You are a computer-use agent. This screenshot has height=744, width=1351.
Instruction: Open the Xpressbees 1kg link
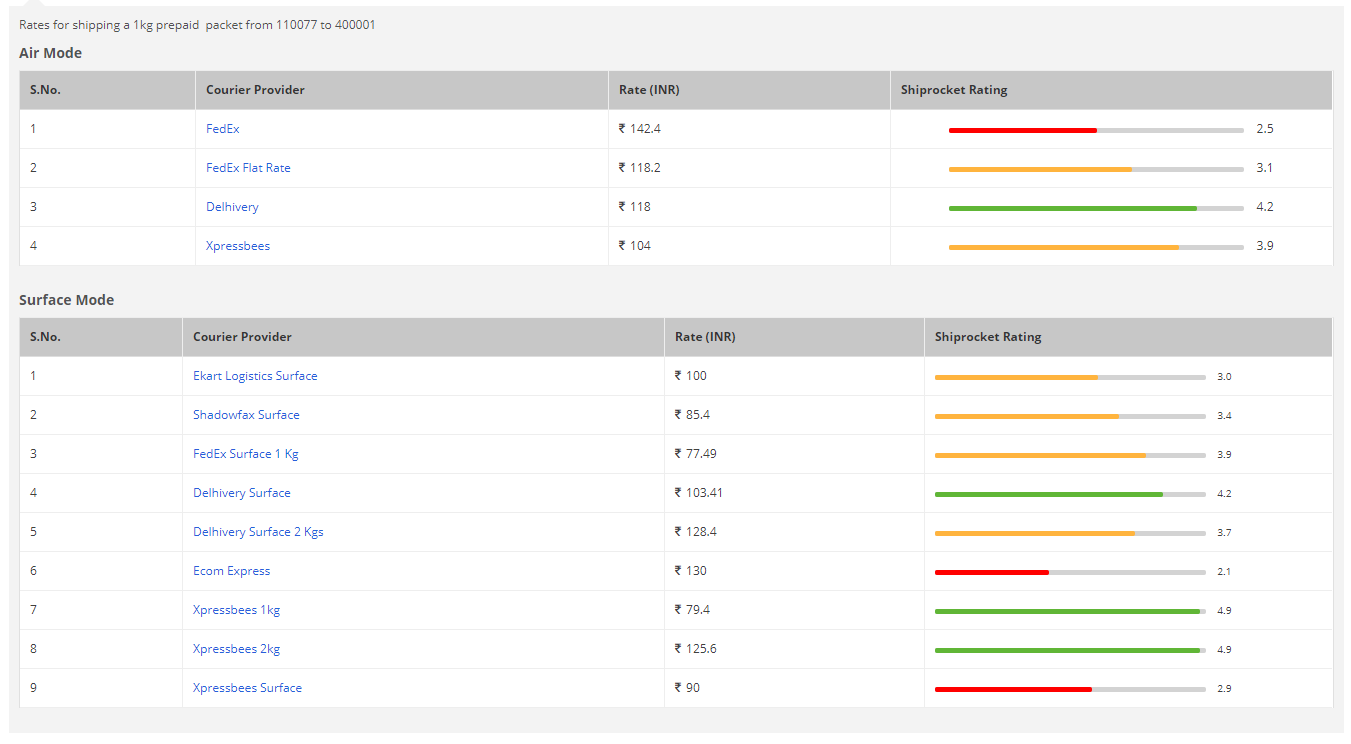click(x=237, y=610)
